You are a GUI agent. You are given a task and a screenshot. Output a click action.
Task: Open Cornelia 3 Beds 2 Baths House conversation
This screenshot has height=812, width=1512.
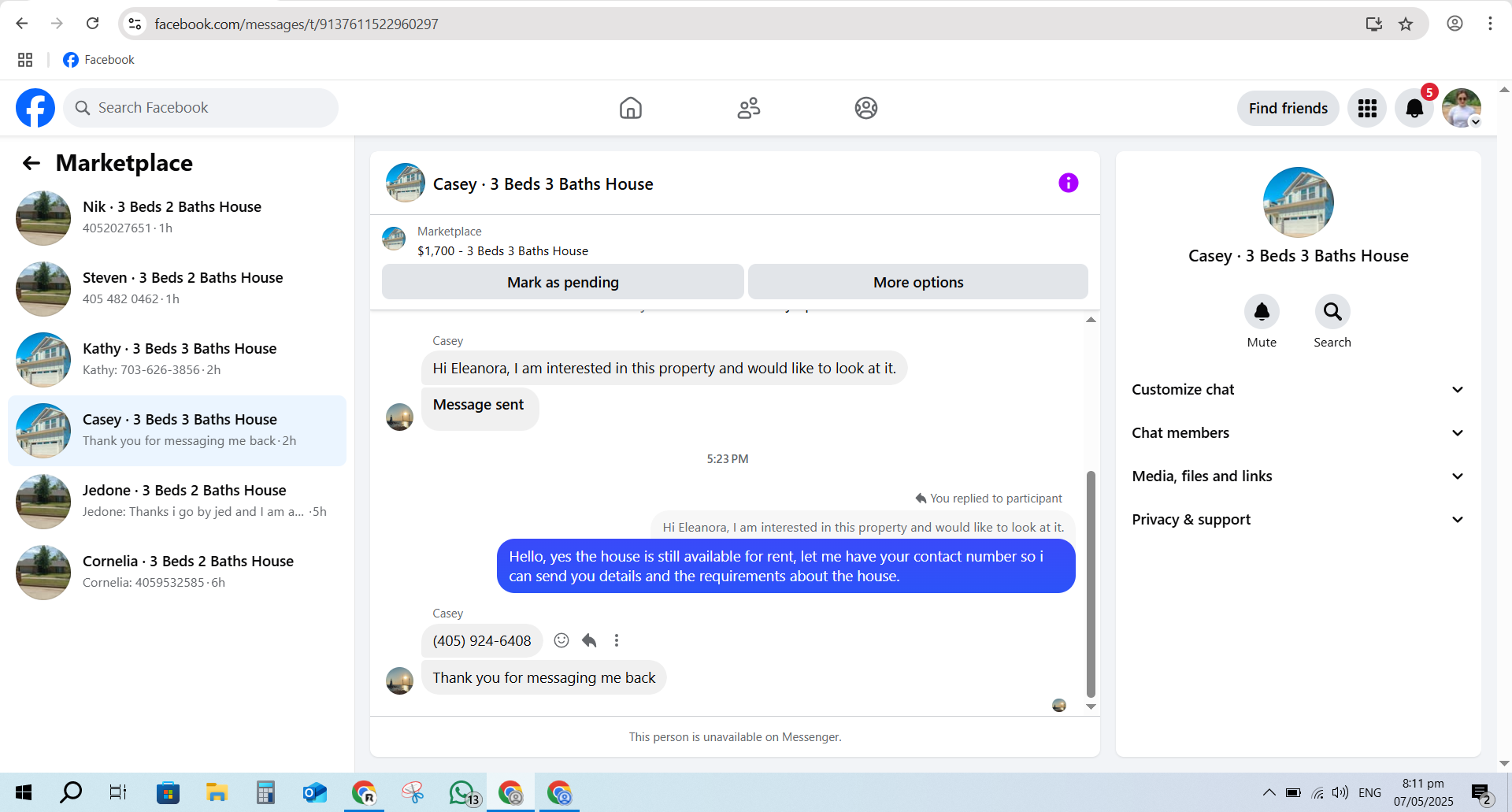tap(177, 573)
